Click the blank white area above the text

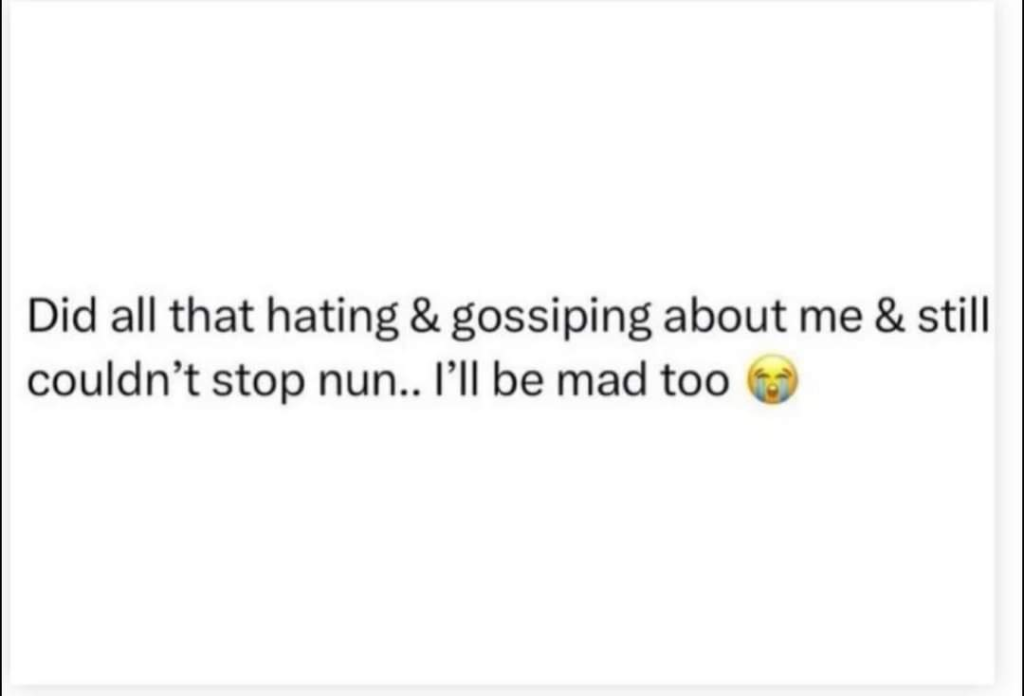503,144
